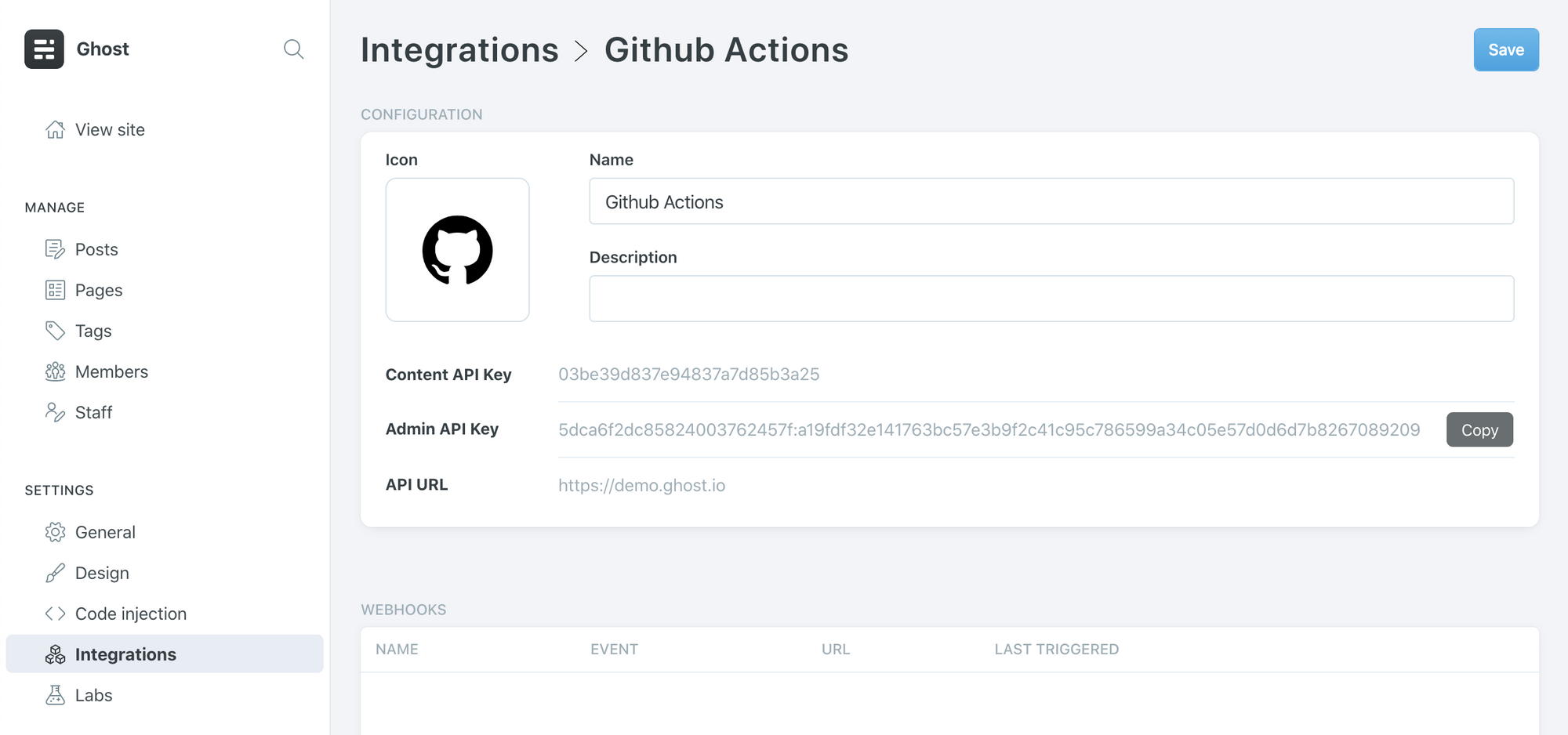Focus the empty Description field

point(1051,299)
